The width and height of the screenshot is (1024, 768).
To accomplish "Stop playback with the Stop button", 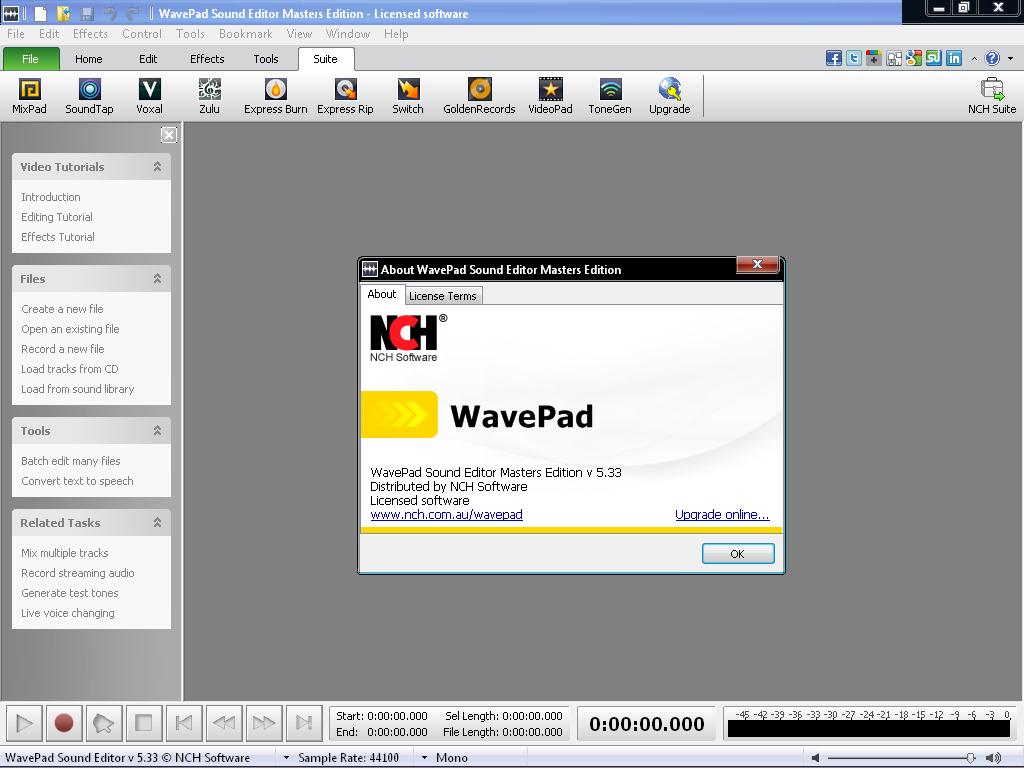I will click(144, 723).
